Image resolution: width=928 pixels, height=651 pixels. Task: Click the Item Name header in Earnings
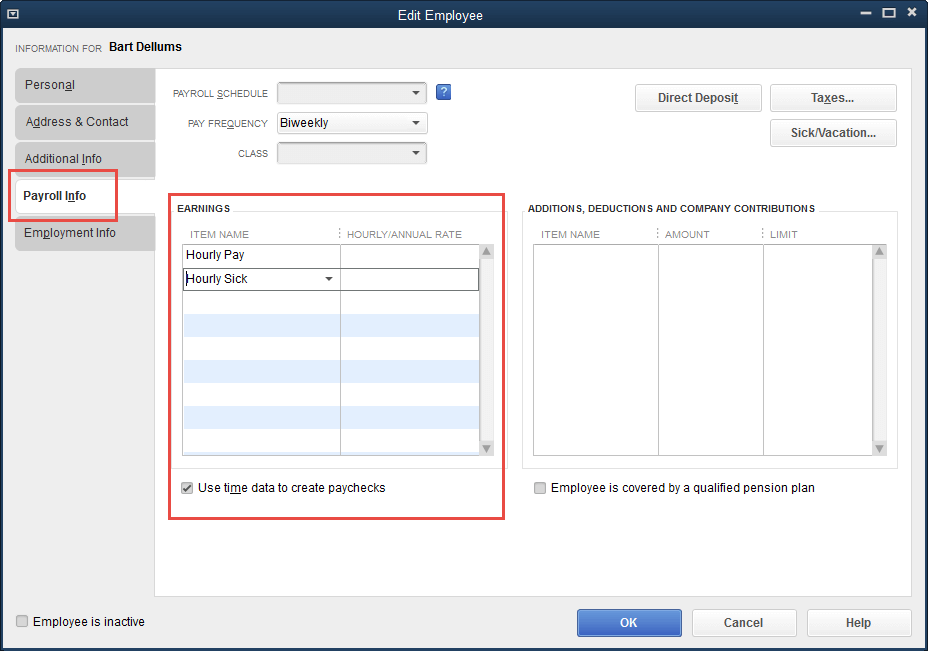click(x=220, y=234)
